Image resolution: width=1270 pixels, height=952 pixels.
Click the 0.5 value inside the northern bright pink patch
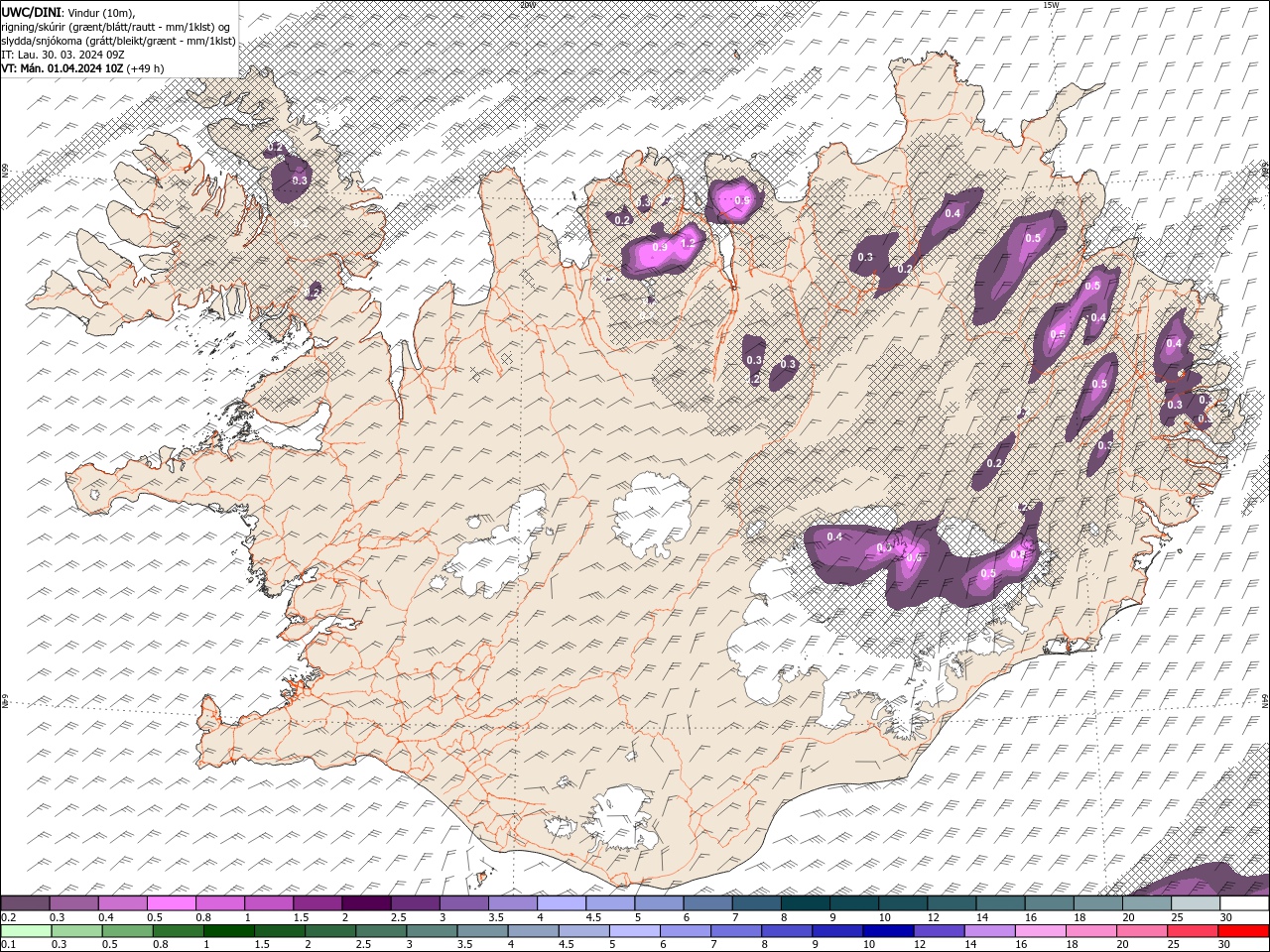click(742, 200)
